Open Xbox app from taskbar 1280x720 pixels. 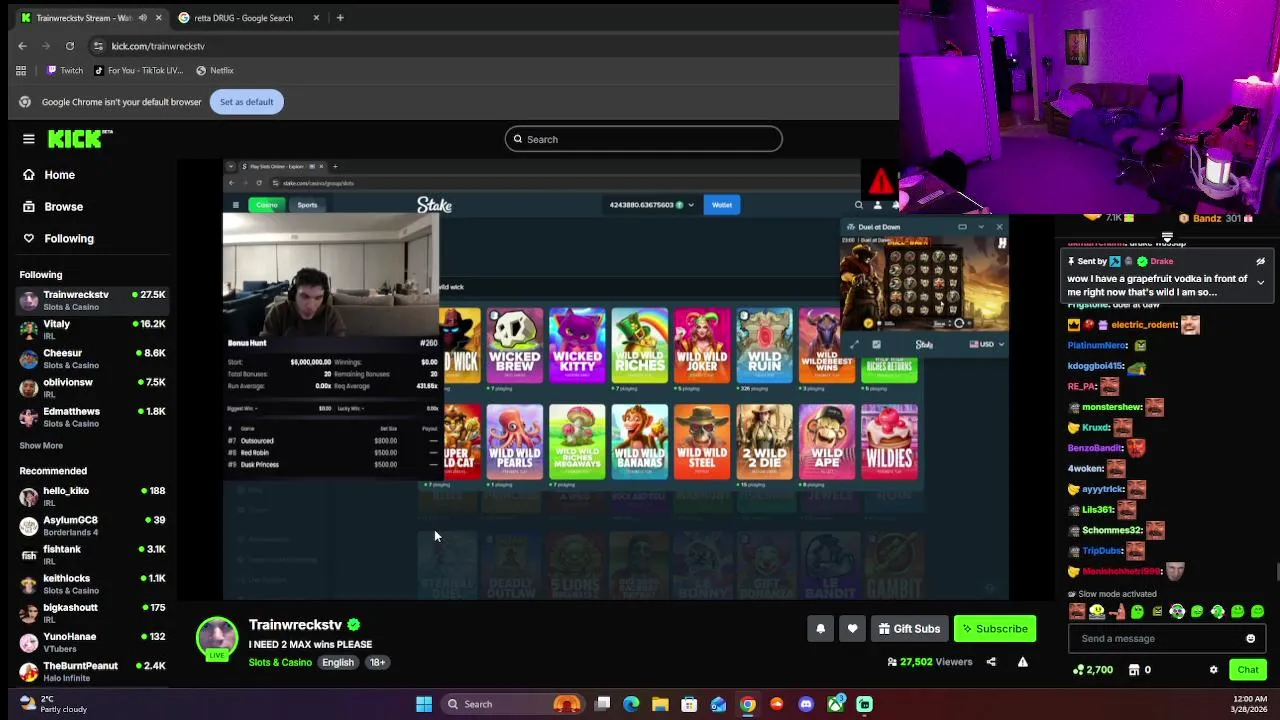pos(835,704)
